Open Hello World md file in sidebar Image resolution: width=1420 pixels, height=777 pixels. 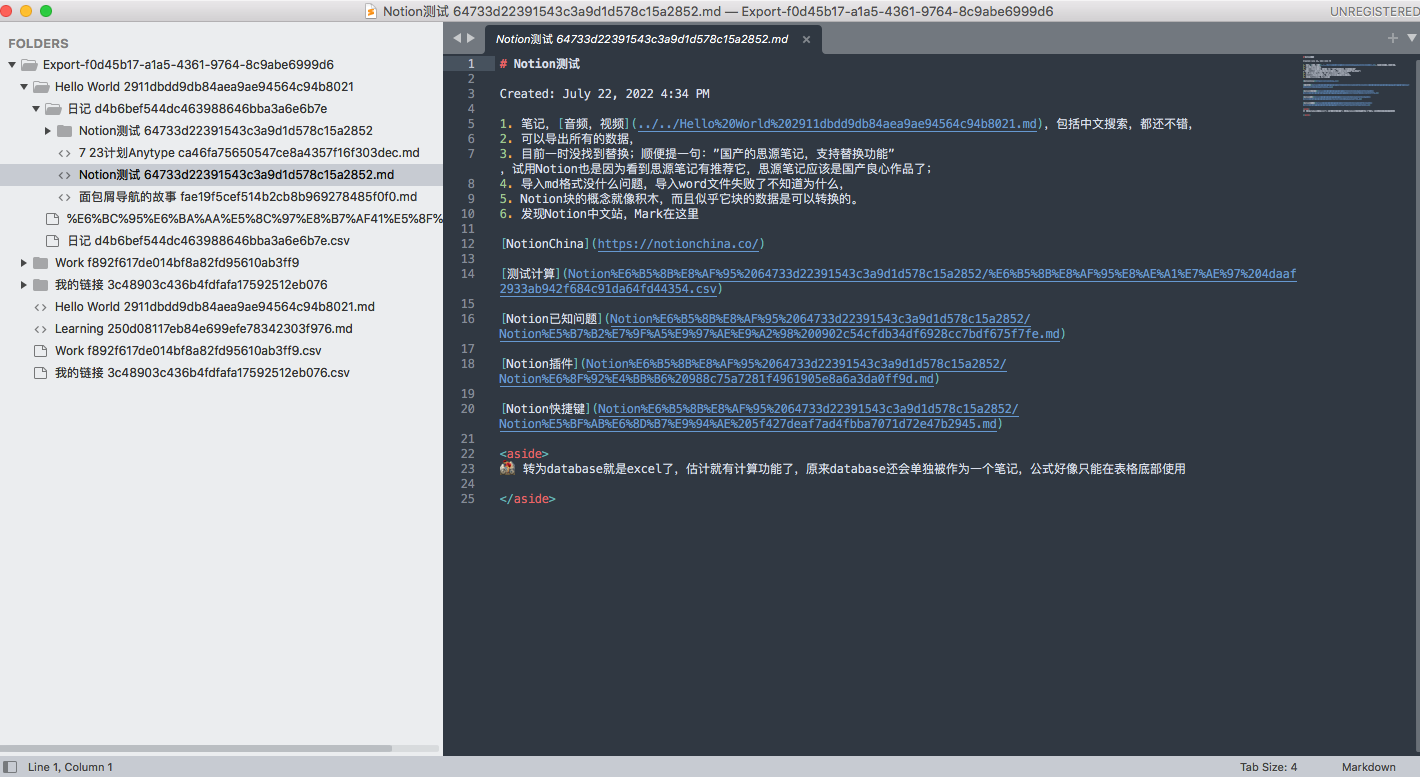pyautogui.click(x=215, y=307)
